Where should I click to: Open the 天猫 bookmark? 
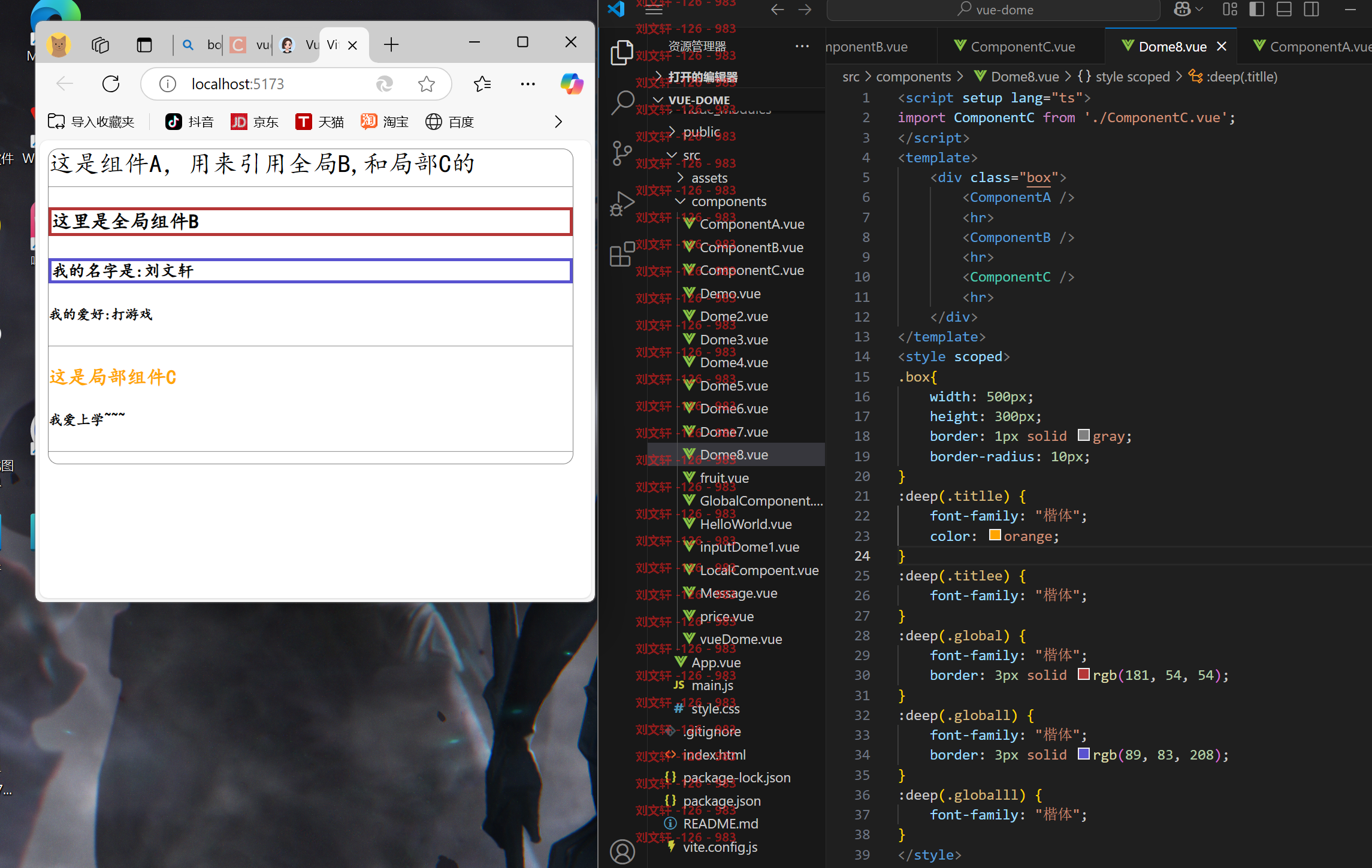pyautogui.click(x=320, y=122)
